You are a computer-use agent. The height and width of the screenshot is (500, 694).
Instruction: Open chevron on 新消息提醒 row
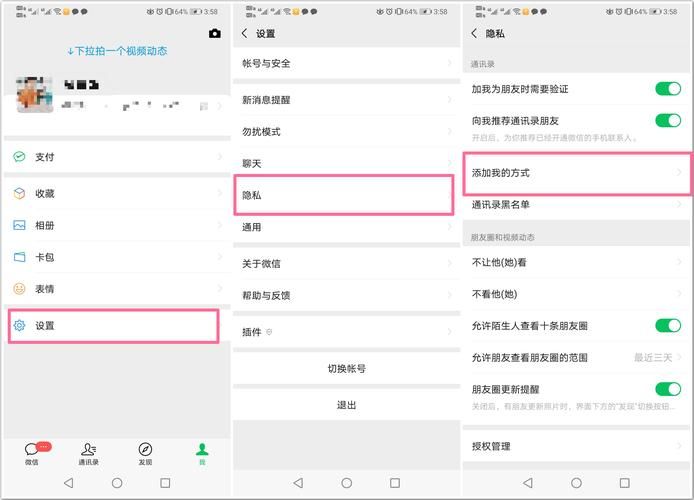click(449, 100)
